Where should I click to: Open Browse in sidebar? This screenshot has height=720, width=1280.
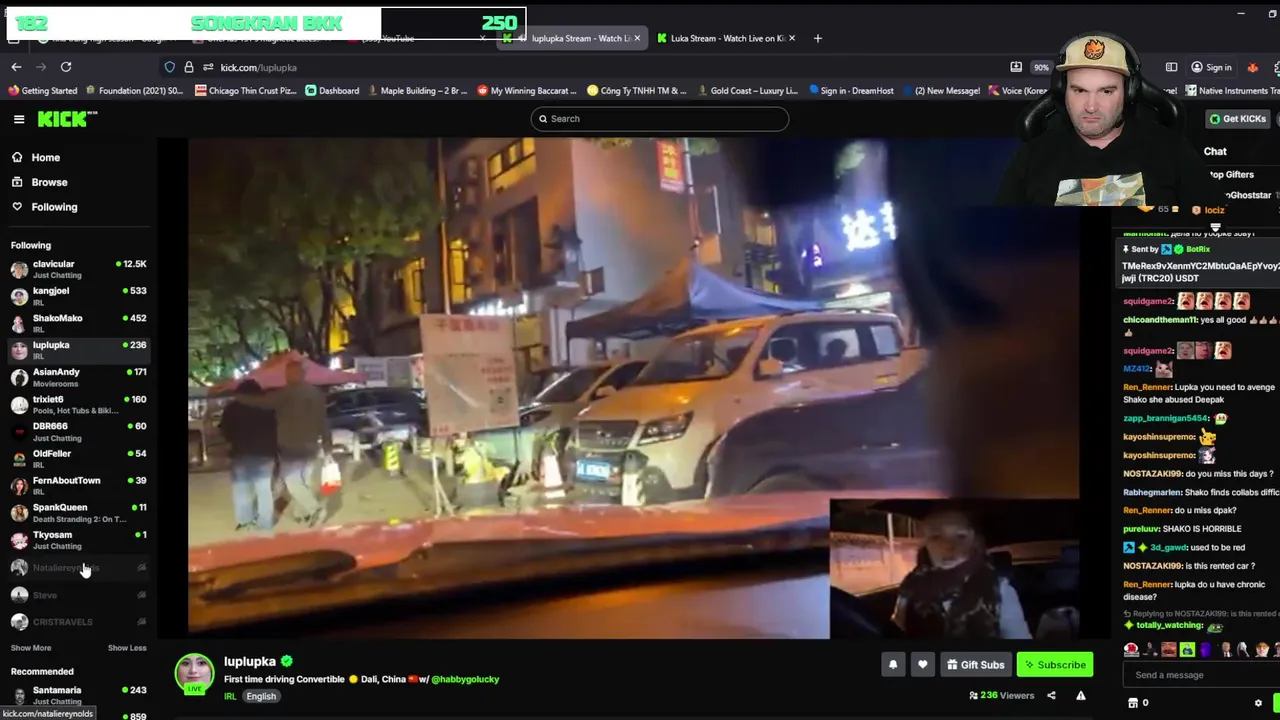click(x=49, y=182)
